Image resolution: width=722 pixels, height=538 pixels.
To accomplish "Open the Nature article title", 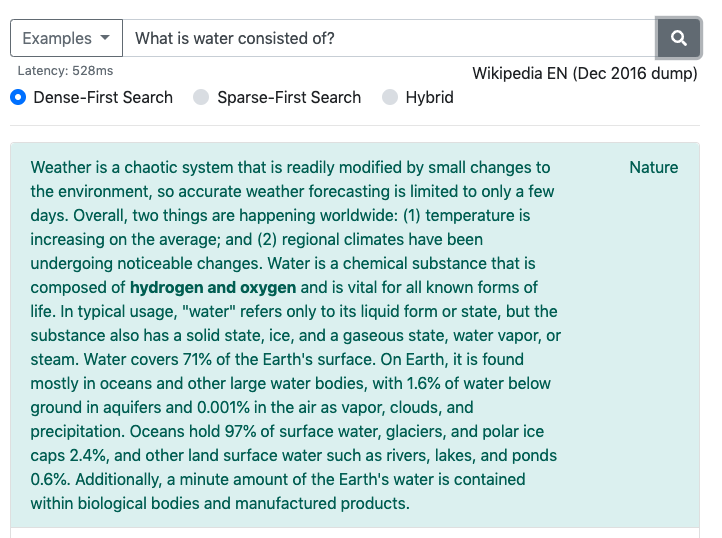I will [654, 167].
